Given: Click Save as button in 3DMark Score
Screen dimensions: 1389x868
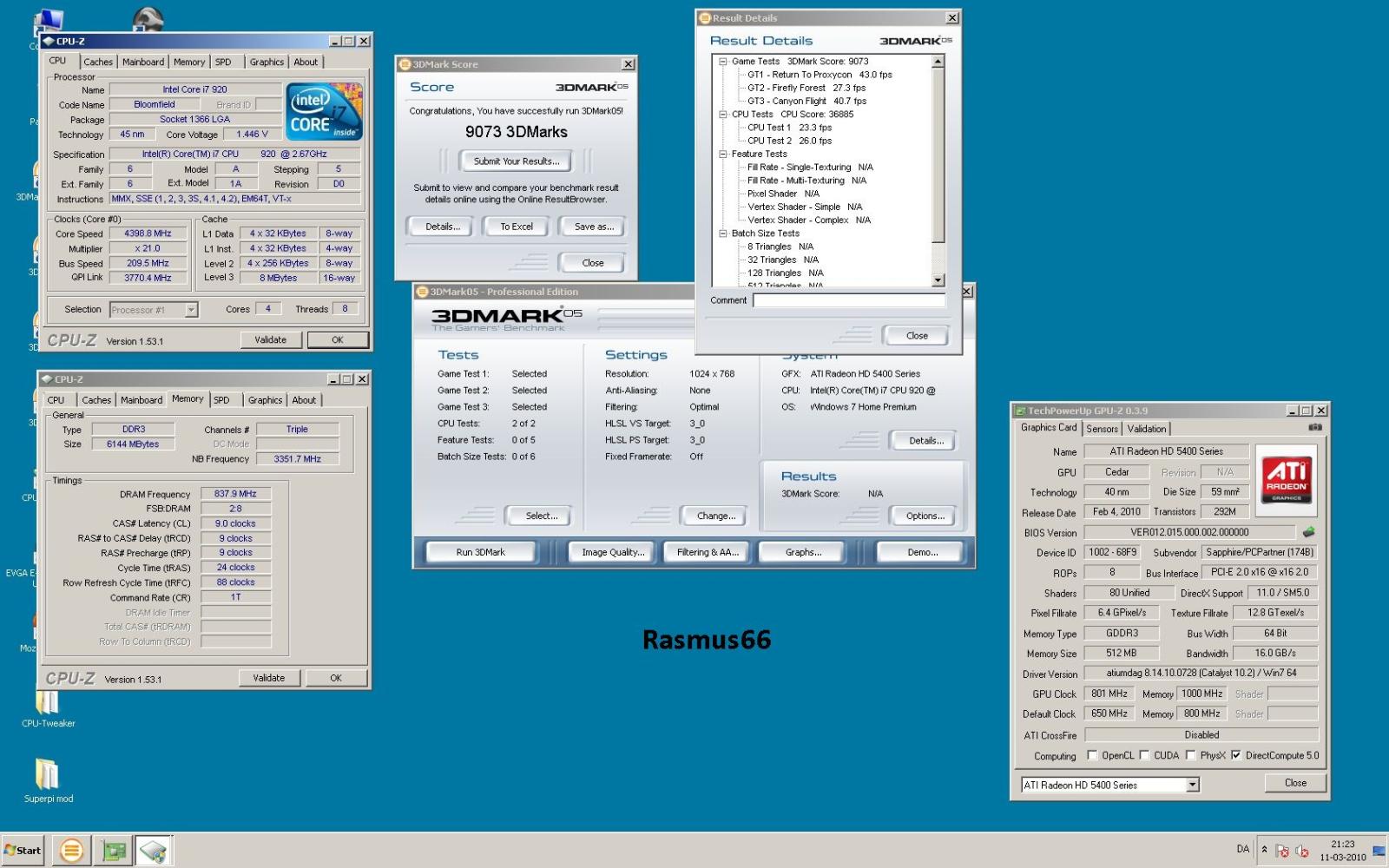Looking at the screenshot, I should (594, 227).
